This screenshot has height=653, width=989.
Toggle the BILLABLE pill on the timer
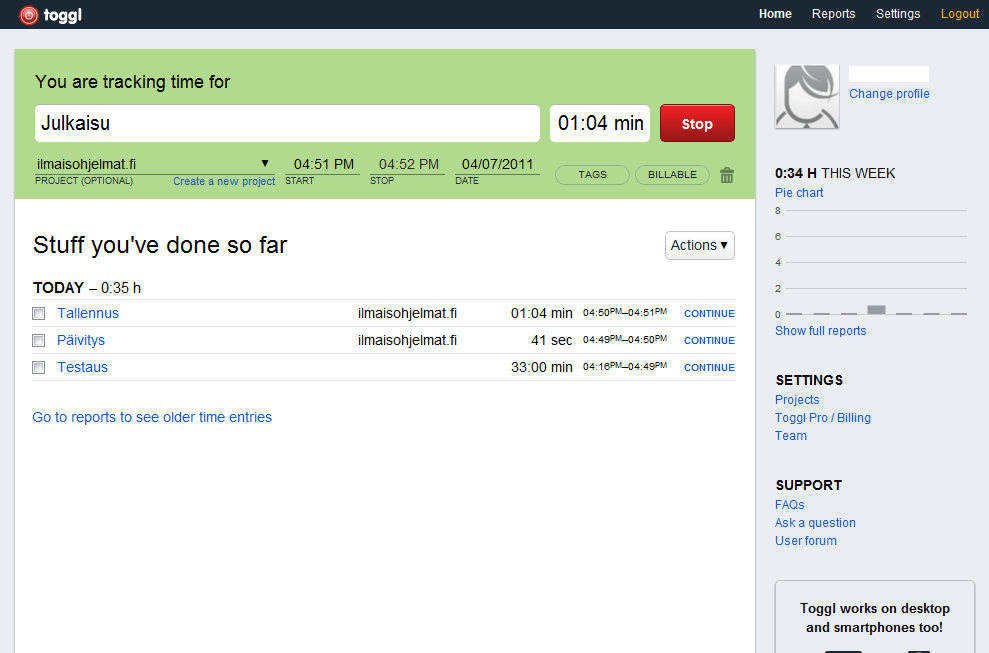672,175
